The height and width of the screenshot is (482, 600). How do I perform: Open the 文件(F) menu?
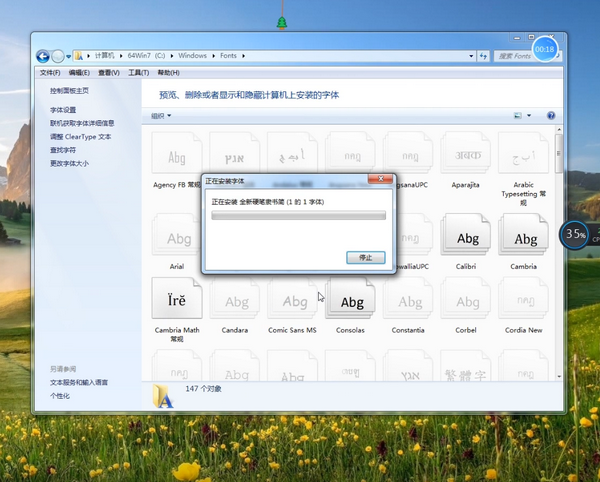(x=50, y=73)
